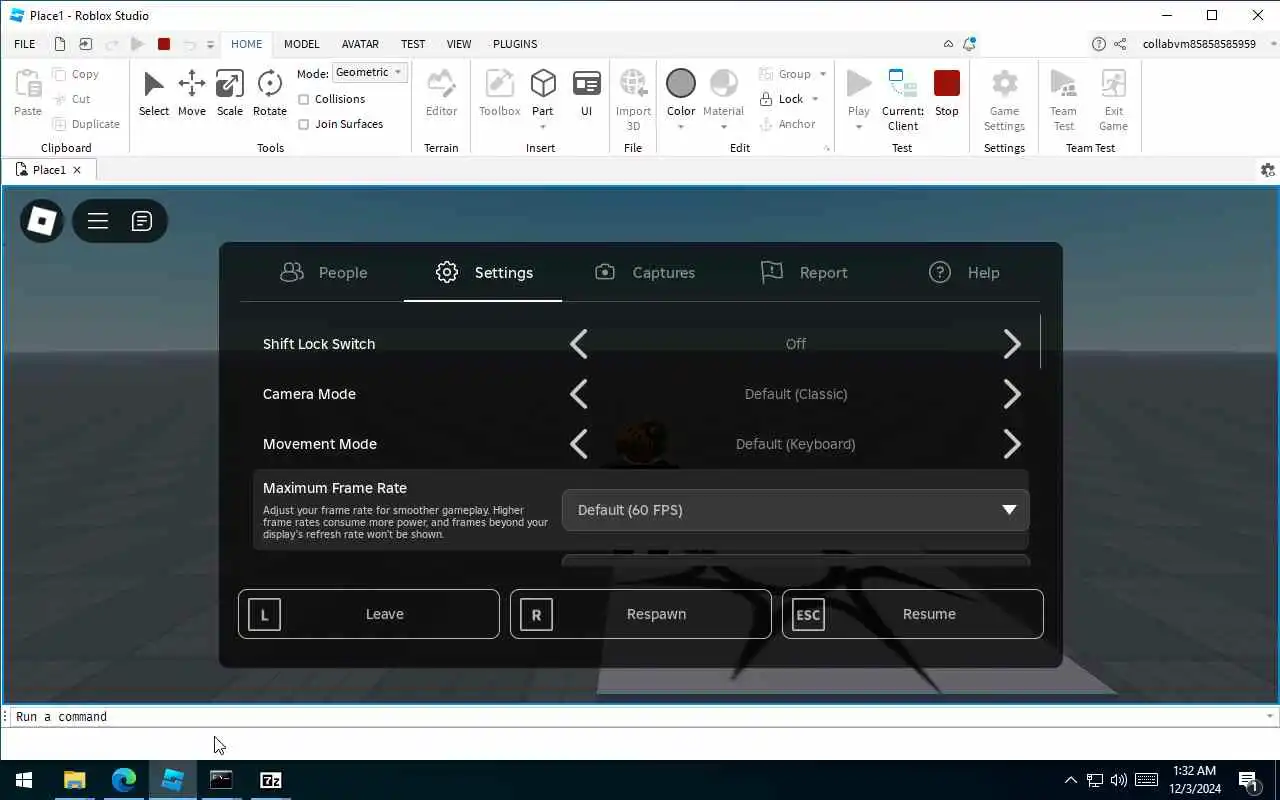Screen dimensions: 1280x800
Task: Open the Mode Geometric dropdown
Action: [370, 73]
